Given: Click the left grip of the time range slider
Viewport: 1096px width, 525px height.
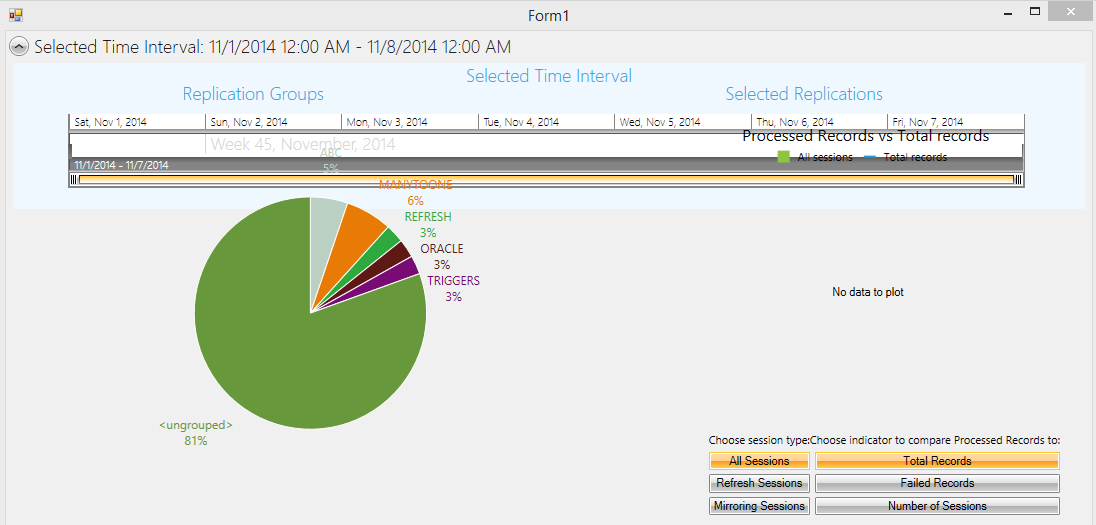Looking at the screenshot, I should point(74,180).
